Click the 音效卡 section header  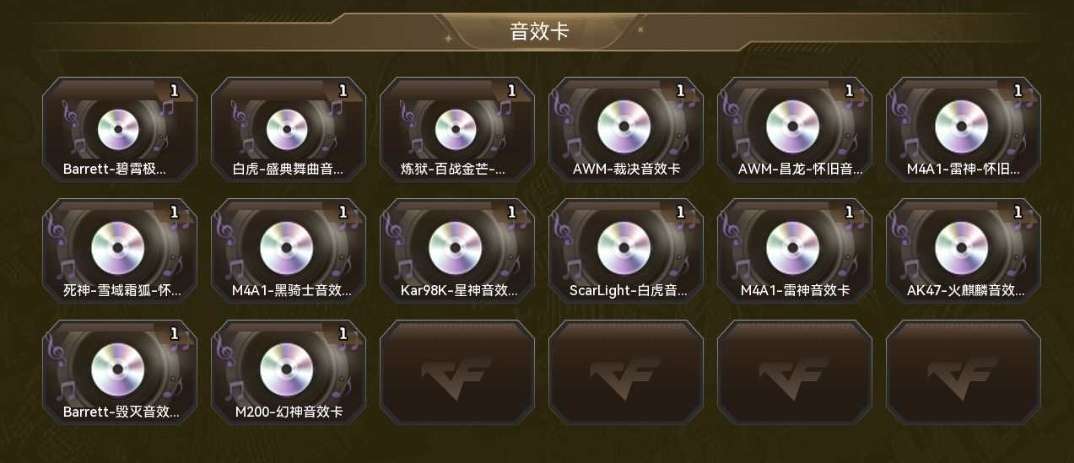point(540,32)
